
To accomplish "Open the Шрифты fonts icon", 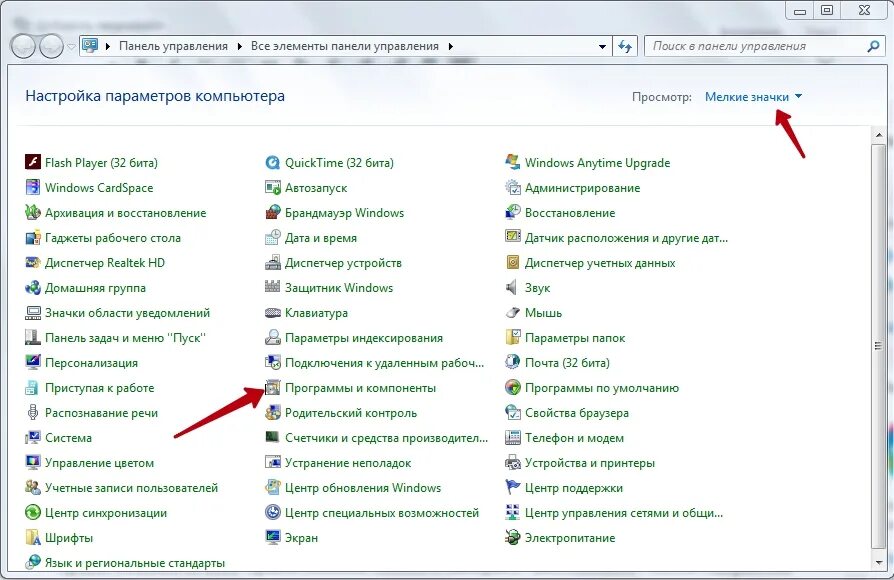I will [32, 538].
